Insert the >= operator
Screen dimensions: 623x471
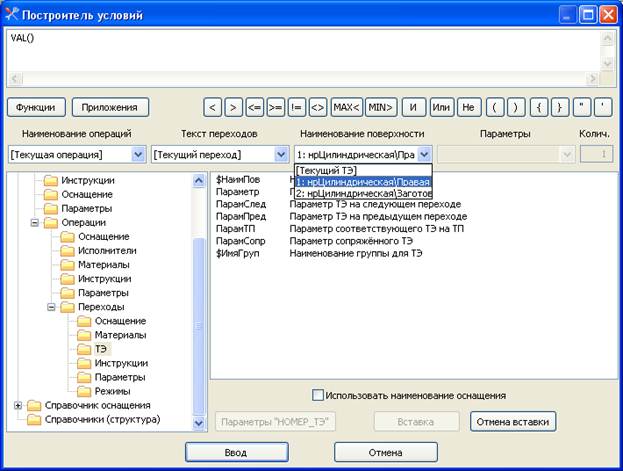[x=276, y=107]
